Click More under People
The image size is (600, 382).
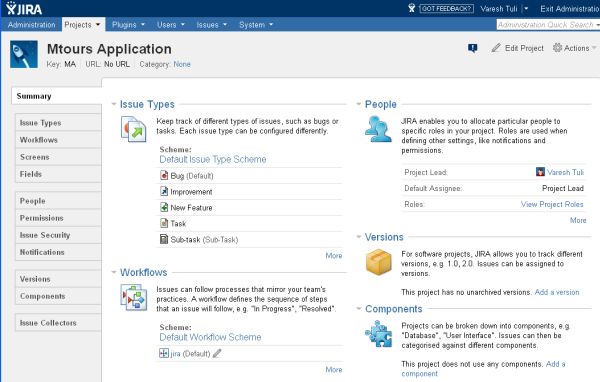point(578,220)
